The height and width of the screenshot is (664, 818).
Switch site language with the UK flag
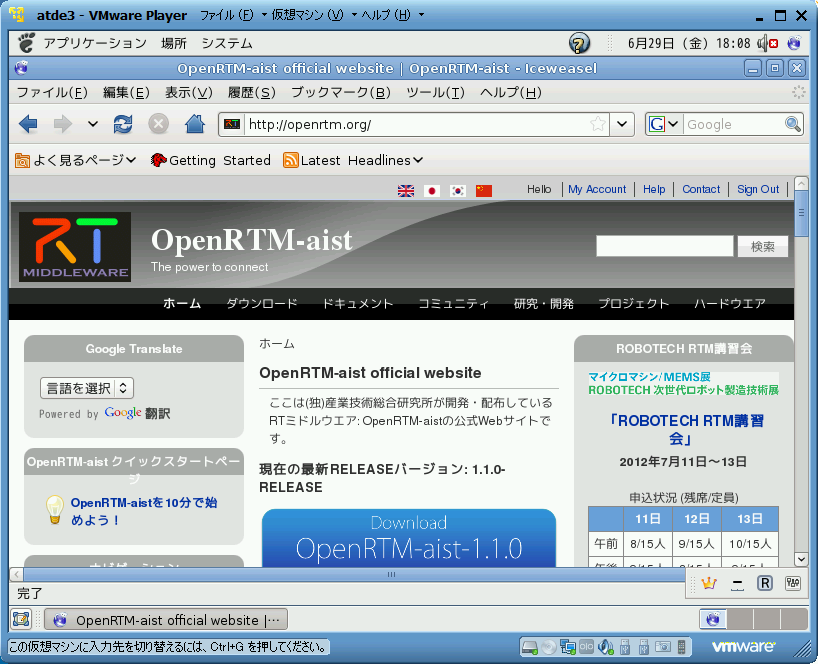coord(406,191)
